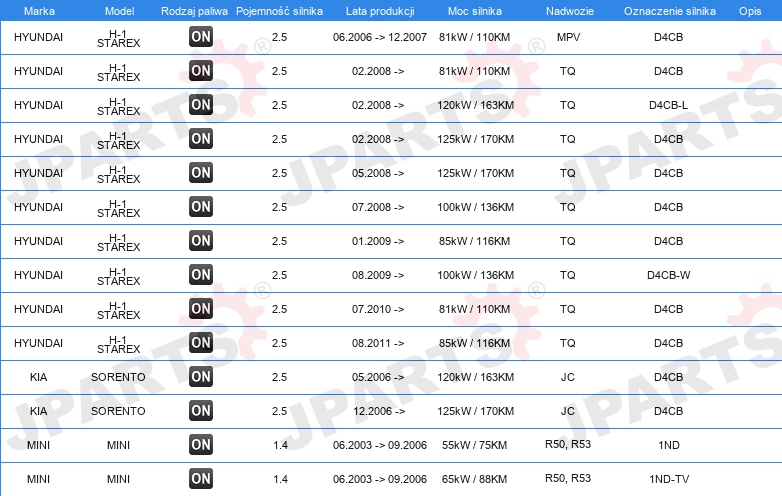The height and width of the screenshot is (496, 782).
Task: Select the Rodzaj paliwa header
Action: (x=194, y=11)
